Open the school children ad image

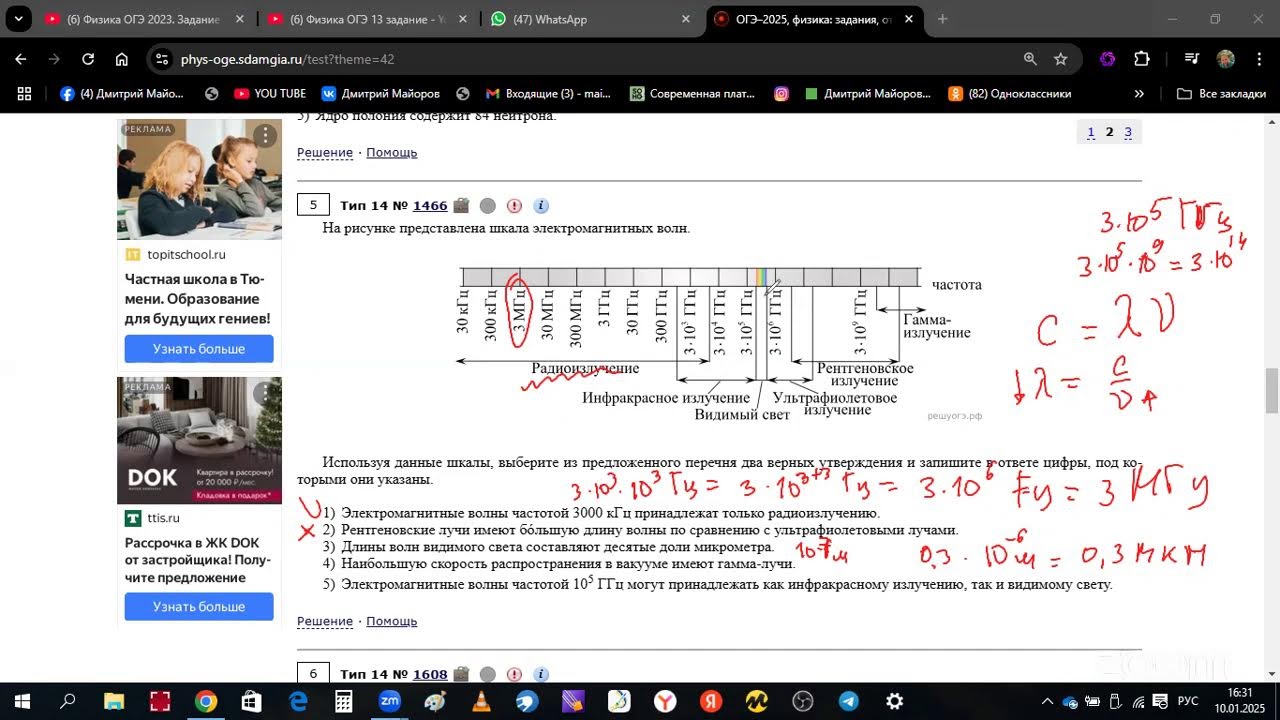coord(199,179)
